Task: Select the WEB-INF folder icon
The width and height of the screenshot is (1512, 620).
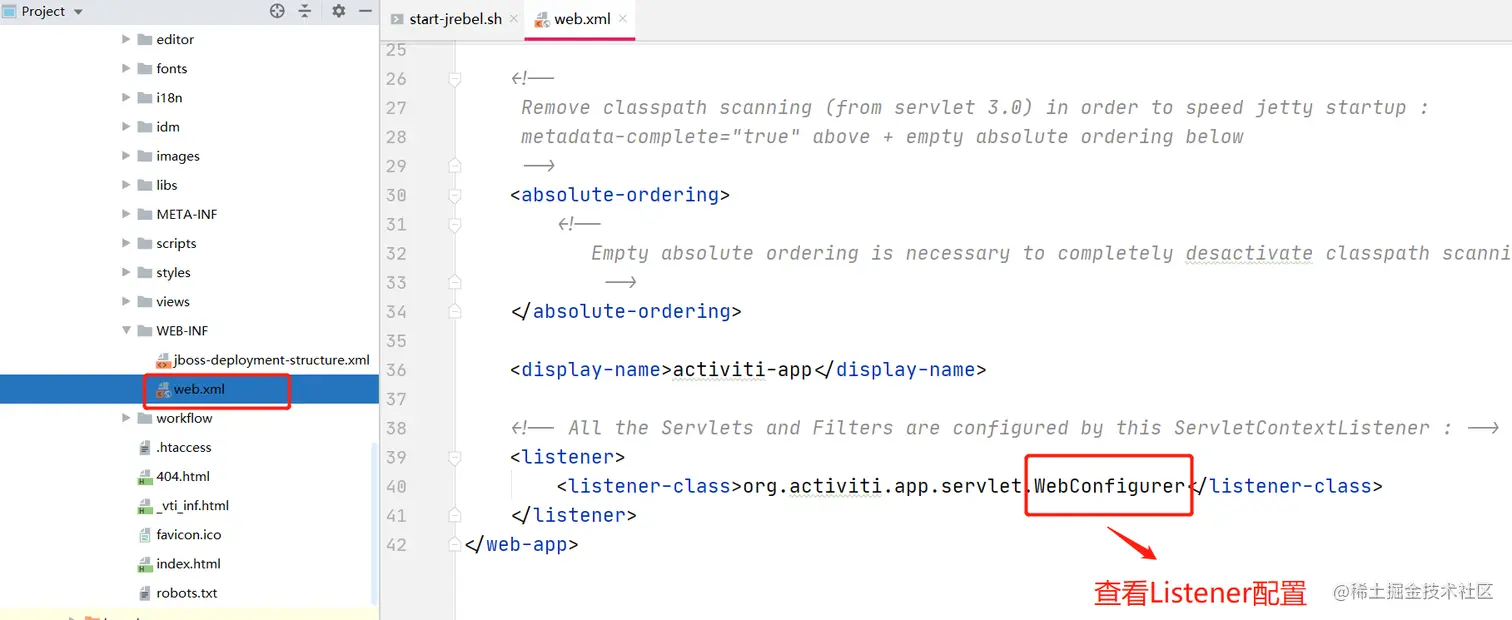Action: coord(144,331)
